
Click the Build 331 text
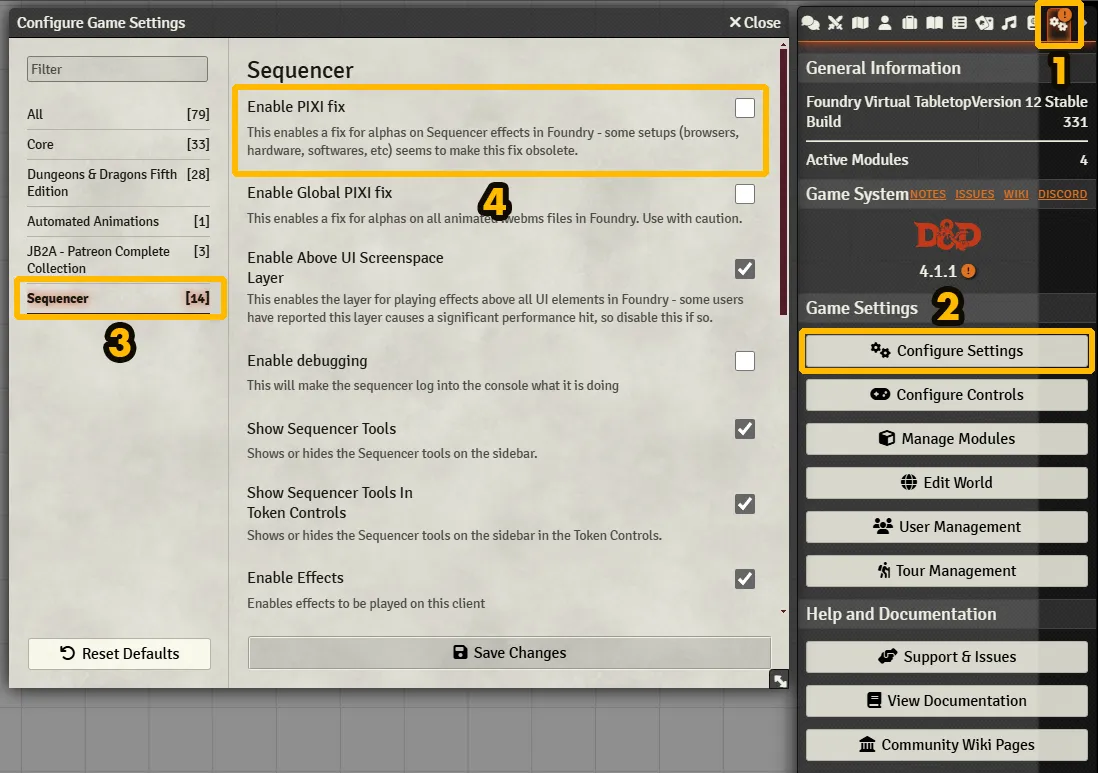(947, 122)
